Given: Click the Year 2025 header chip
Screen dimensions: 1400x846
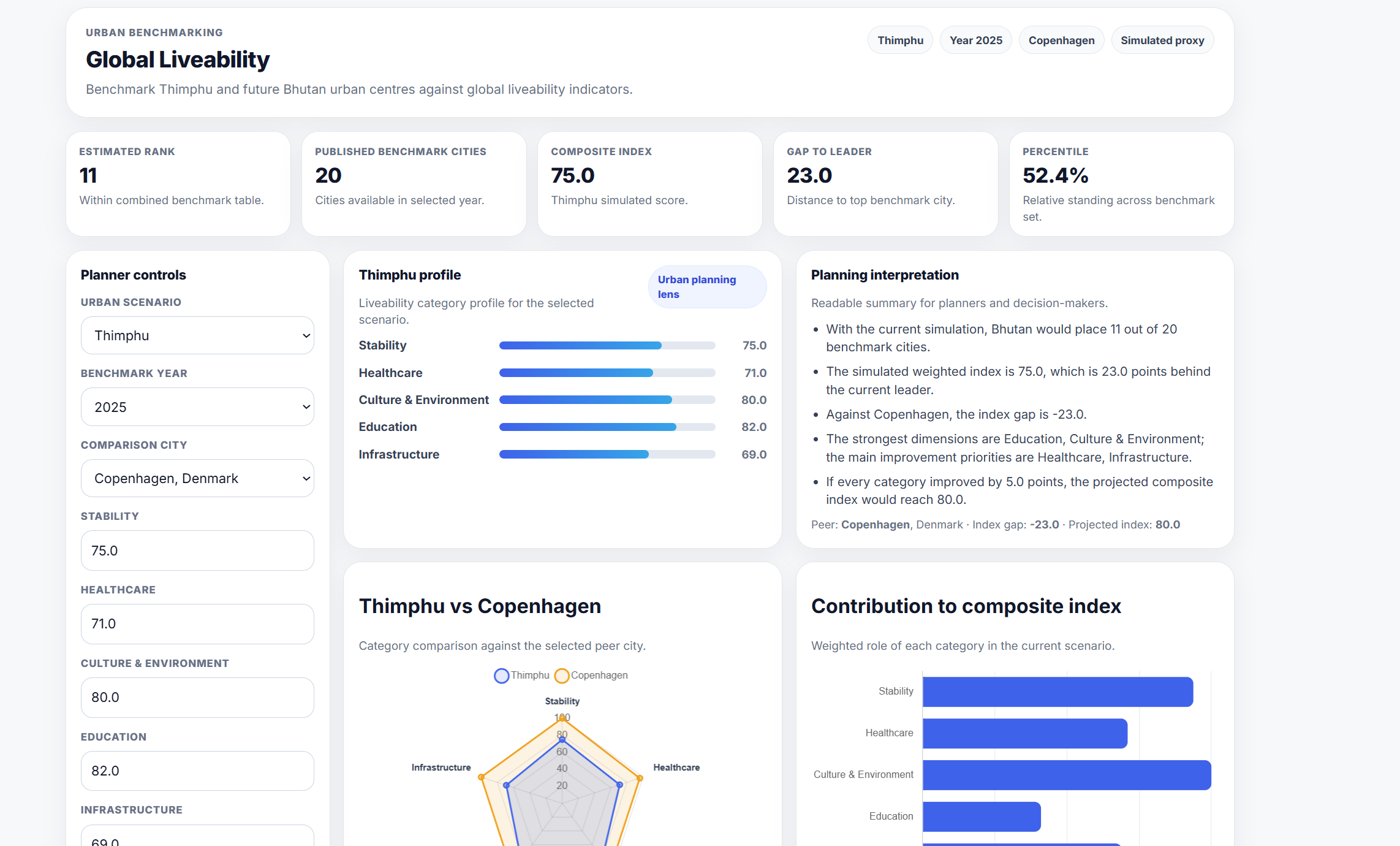Looking at the screenshot, I should point(975,40).
